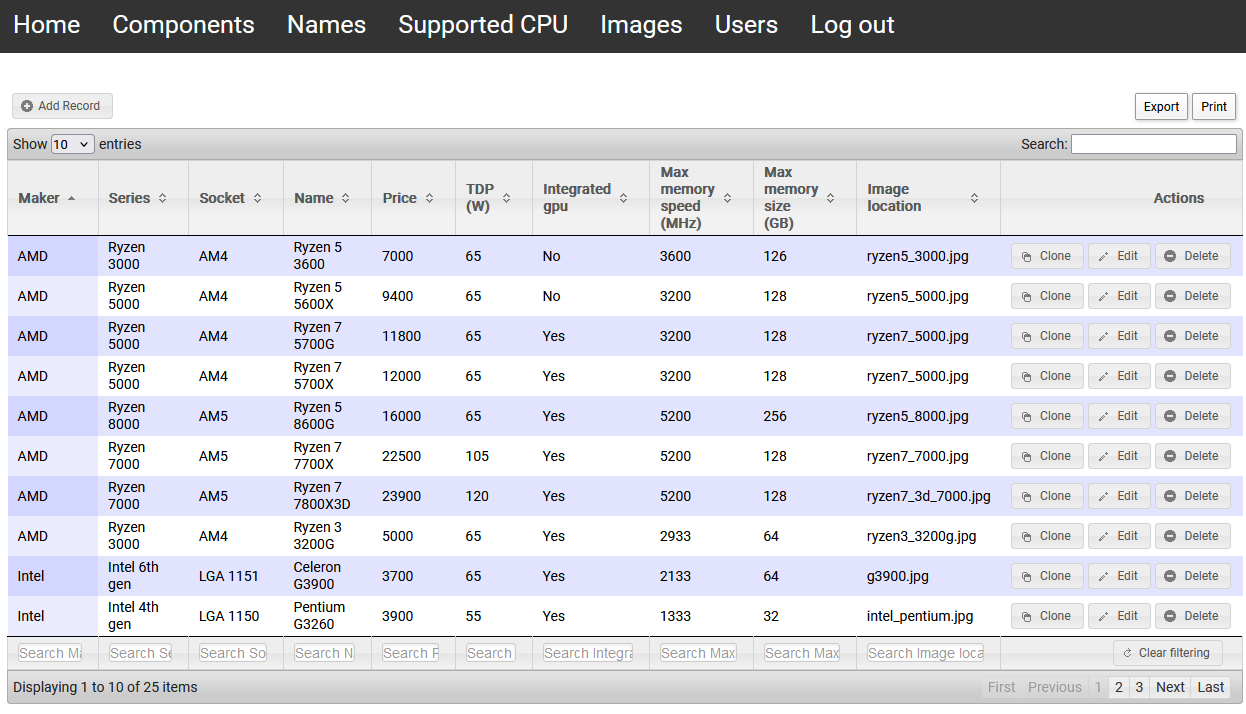Open the Home menu item
This screenshot has width=1246, height=714.
(47, 25)
